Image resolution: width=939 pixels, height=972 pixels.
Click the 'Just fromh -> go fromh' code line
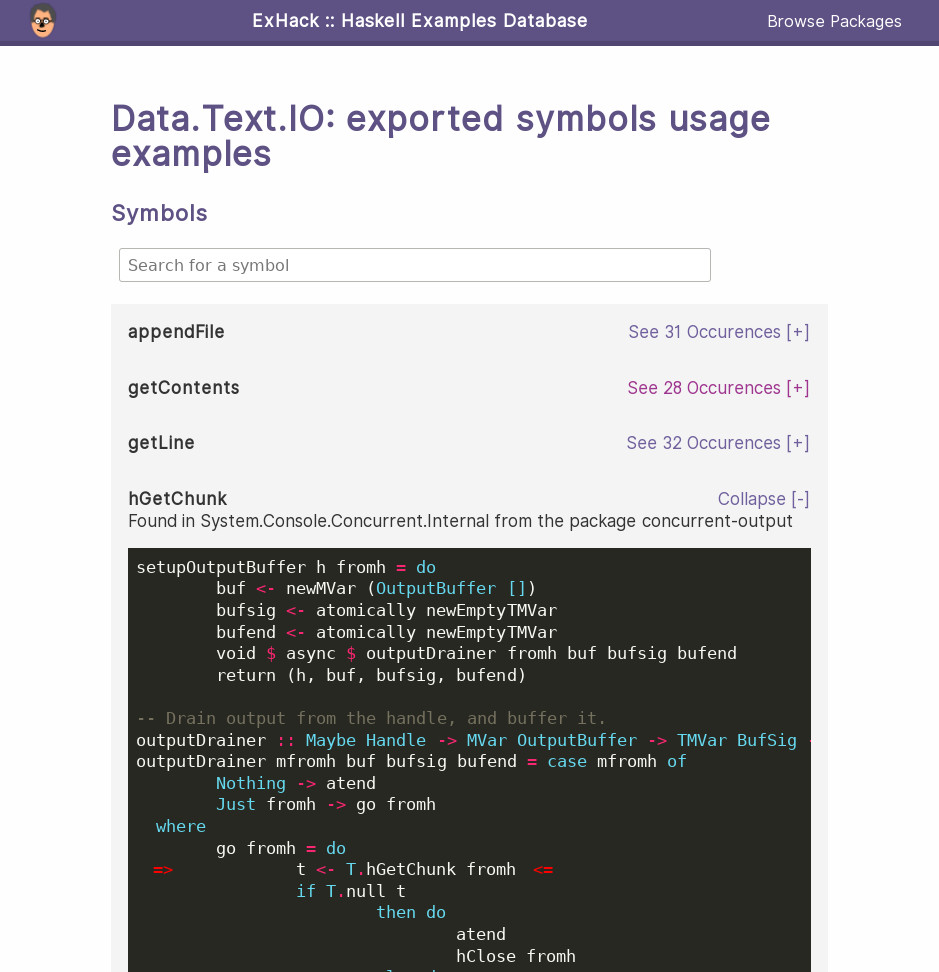coord(325,804)
